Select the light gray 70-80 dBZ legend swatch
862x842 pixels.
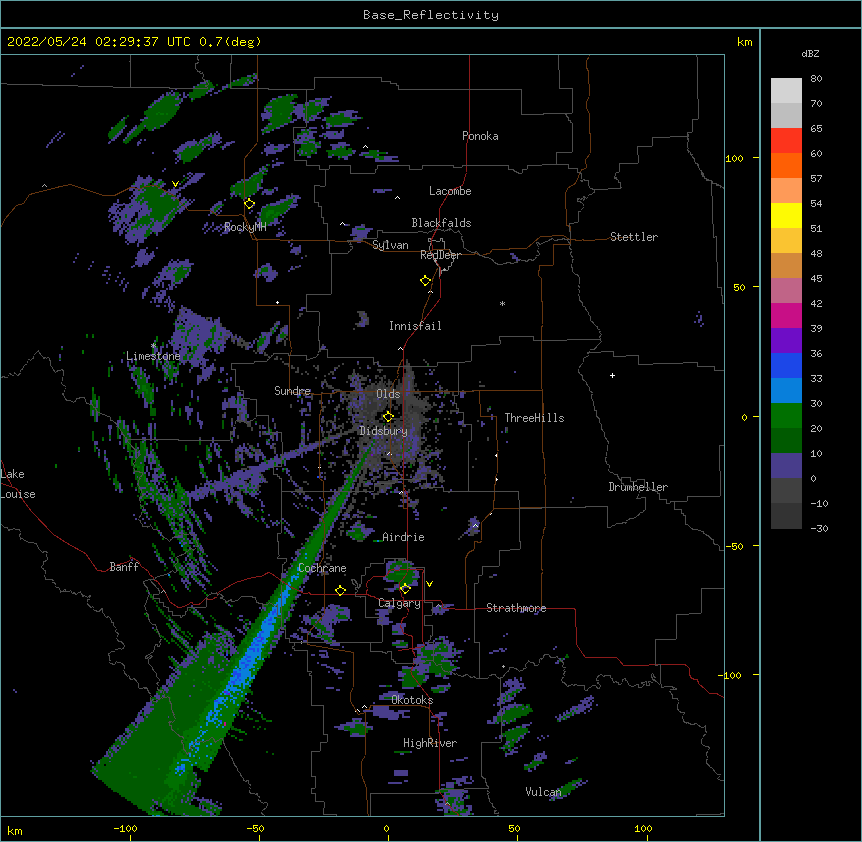click(x=786, y=91)
